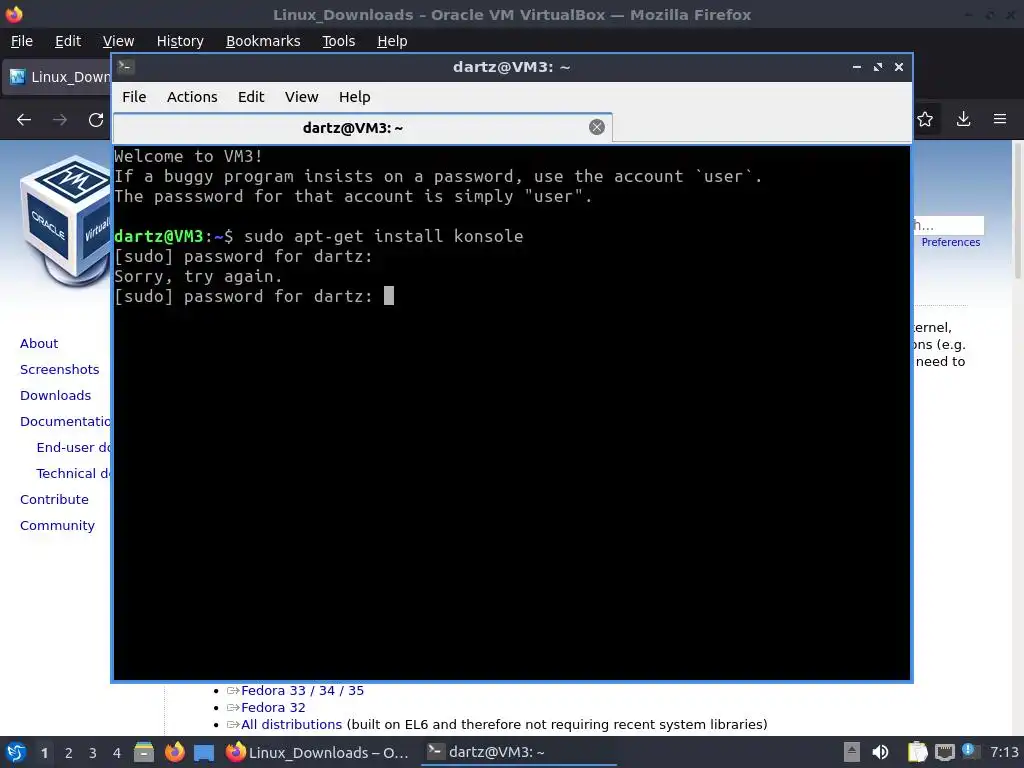This screenshot has width=1024, height=768.
Task: Switch to Linux_Downloads Firefox taskbar window
Action: coord(318,752)
